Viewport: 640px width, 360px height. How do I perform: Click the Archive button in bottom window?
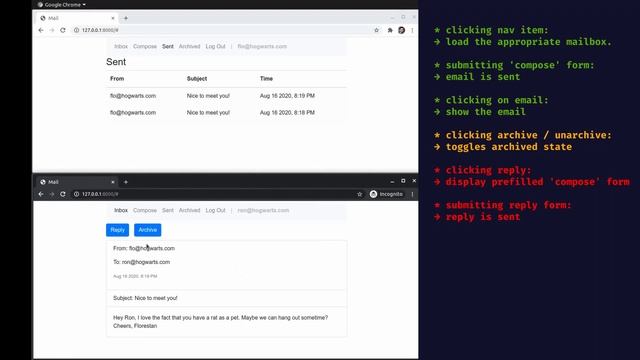point(147,230)
